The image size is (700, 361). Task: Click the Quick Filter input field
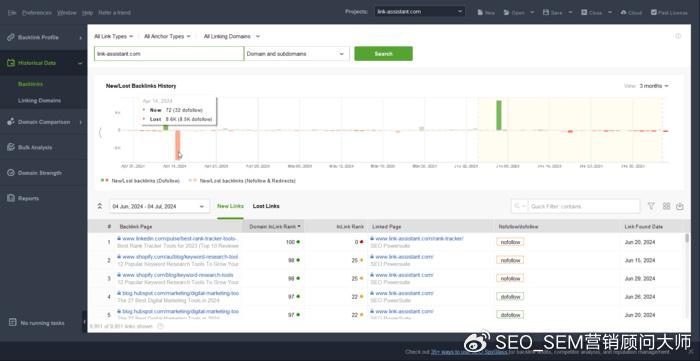[583, 206]
